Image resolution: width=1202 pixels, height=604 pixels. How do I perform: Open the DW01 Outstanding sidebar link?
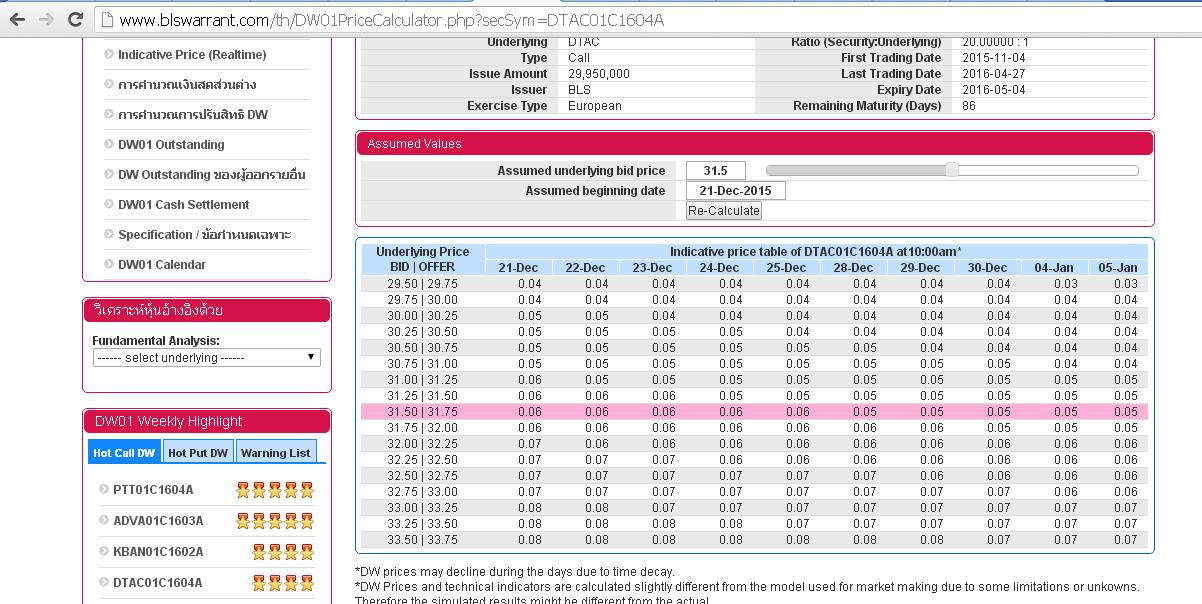tap(171, 144)
